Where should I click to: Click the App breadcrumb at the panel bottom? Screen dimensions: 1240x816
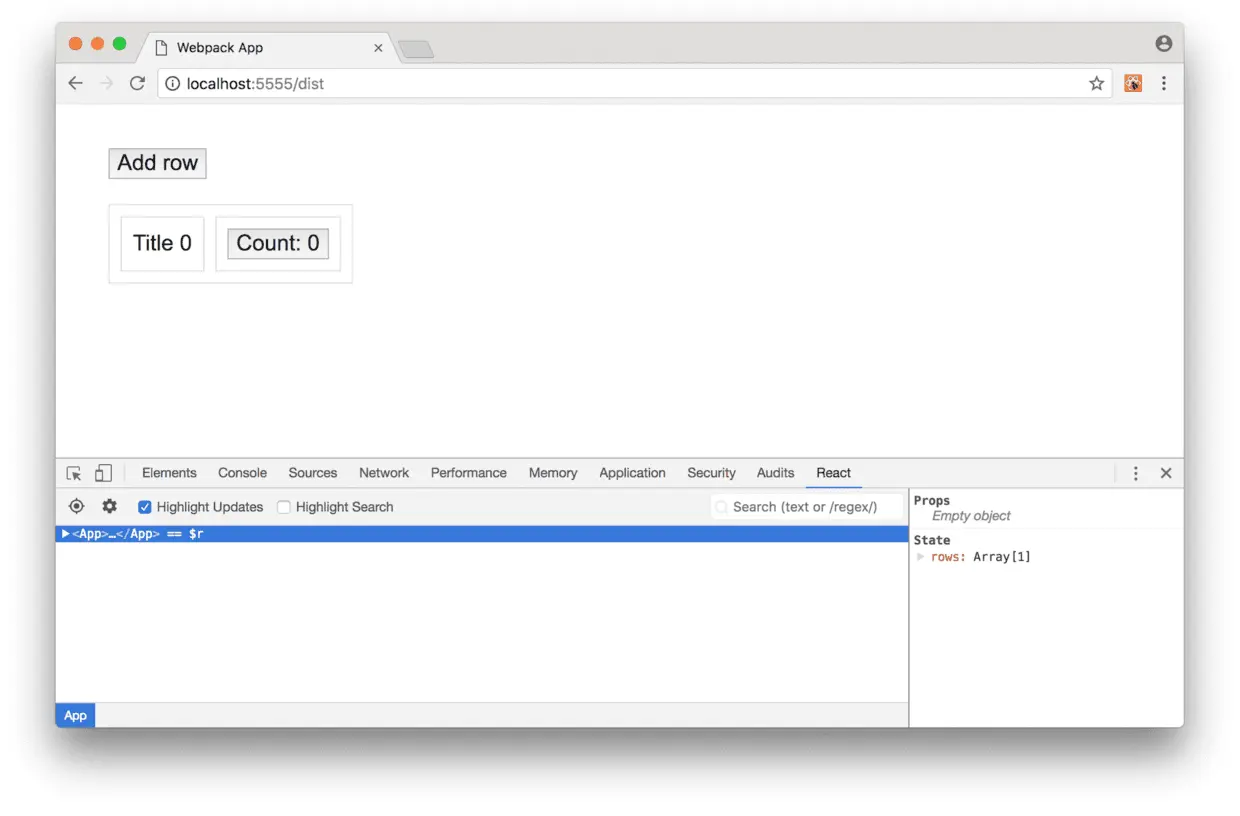point(75,715)
